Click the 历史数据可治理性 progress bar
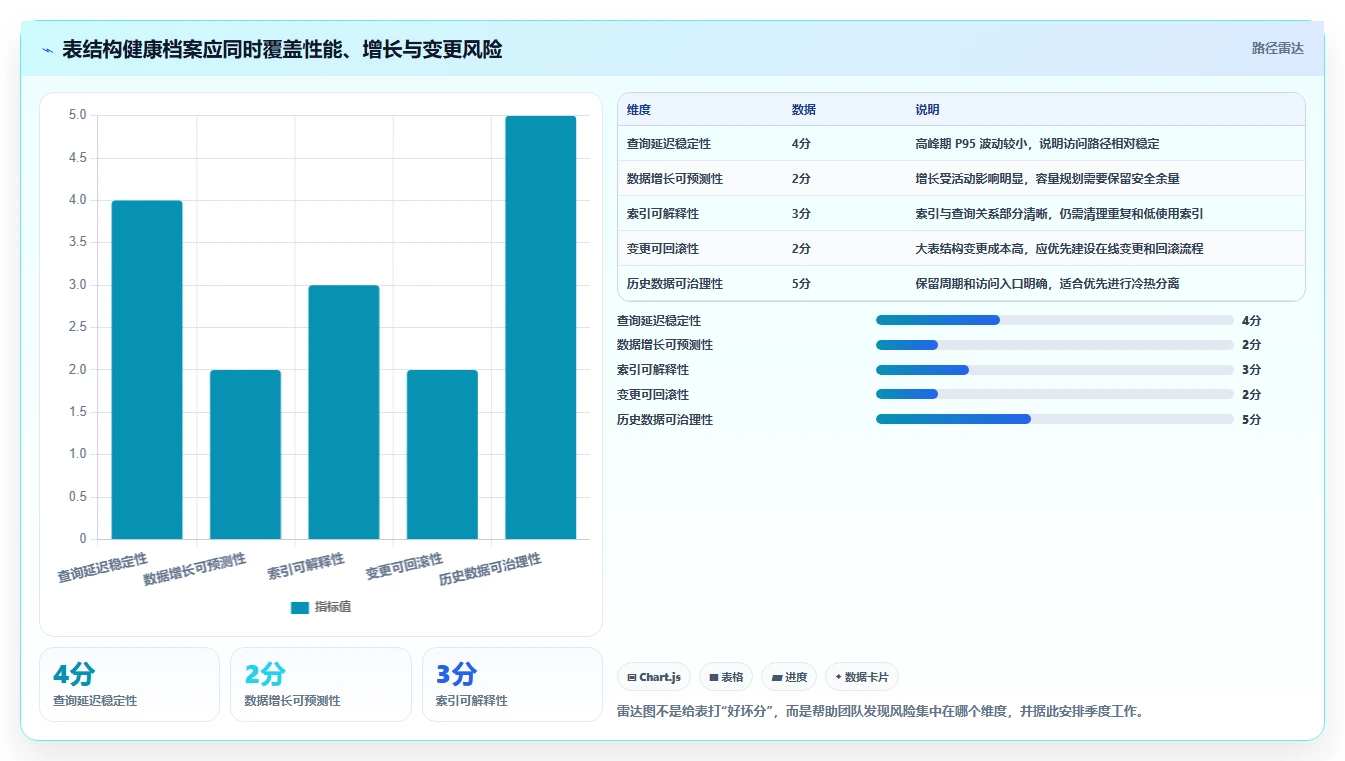 click(x=1055, y=419)
